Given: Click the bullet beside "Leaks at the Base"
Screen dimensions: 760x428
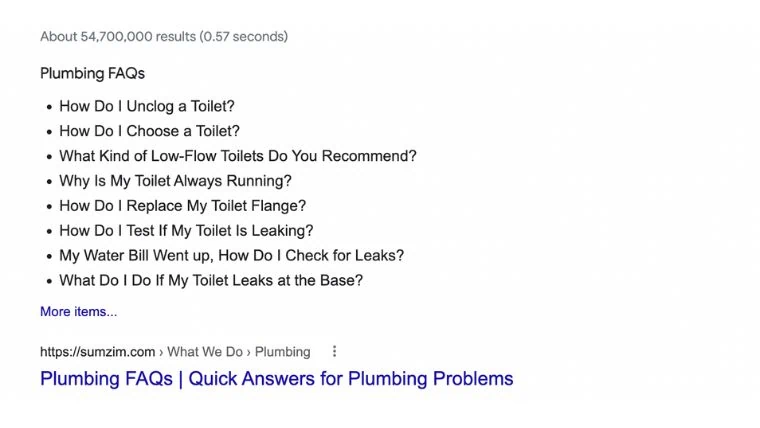Looking at the screenshot, I should click(48, 281).
